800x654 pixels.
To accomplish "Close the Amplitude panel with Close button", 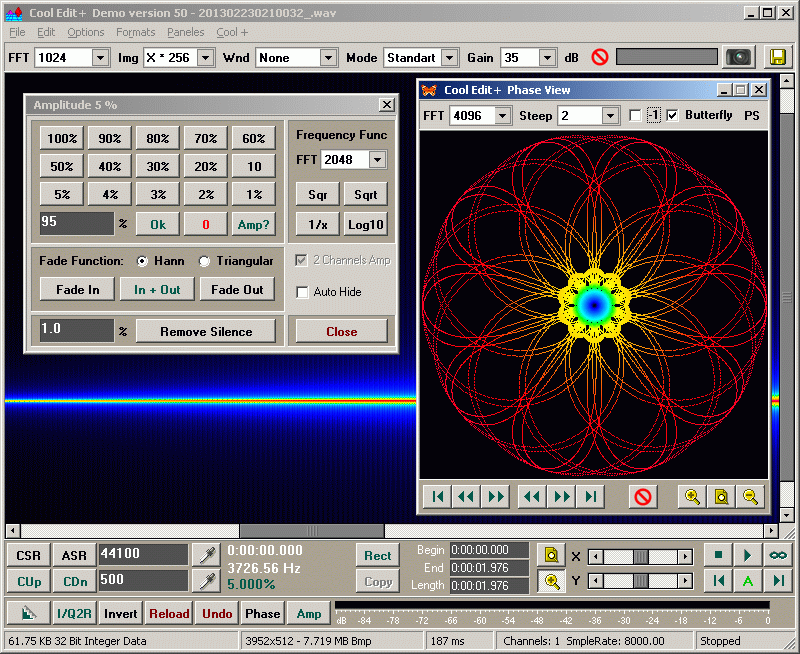I will point(341,332).
